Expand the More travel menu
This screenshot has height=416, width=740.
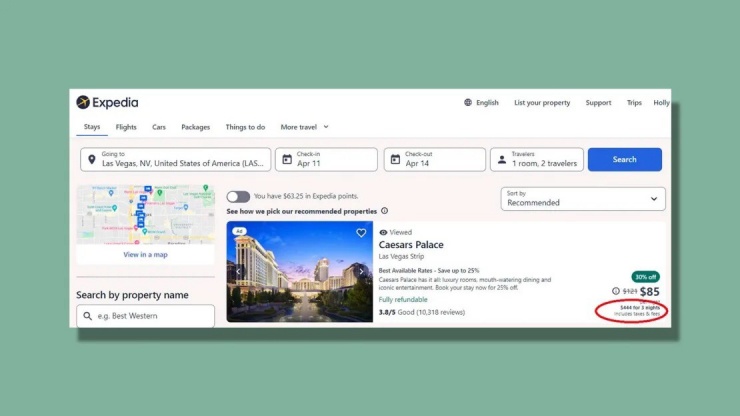tap(304, 127)
